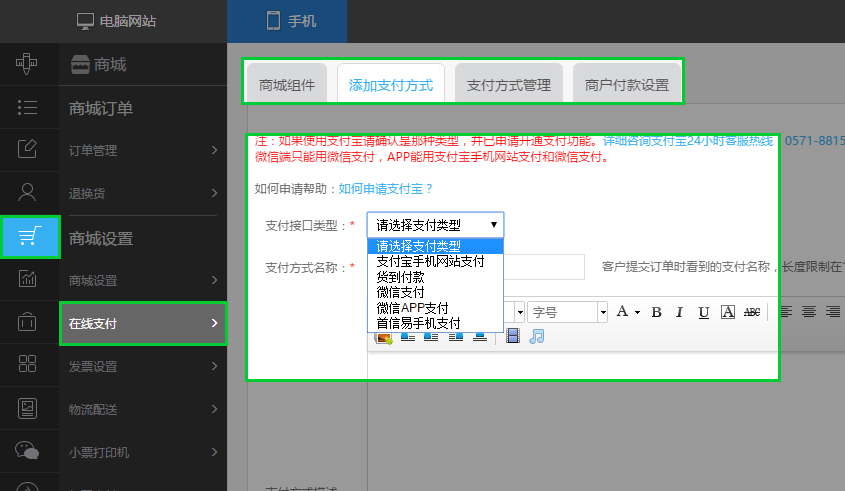Insert music using the note icon
845x491 pixels.
pyautogui.click(x=537, y=336)
